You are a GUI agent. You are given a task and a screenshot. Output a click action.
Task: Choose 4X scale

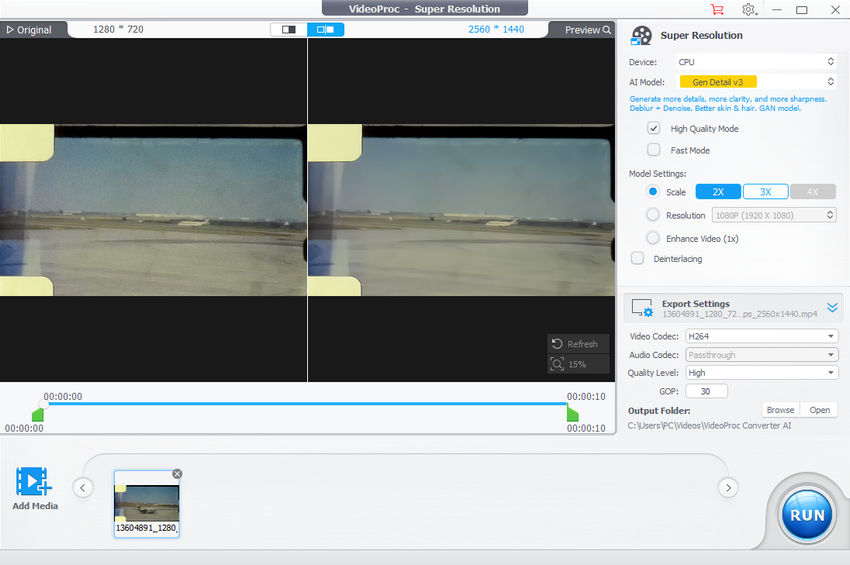pos(813,192)
